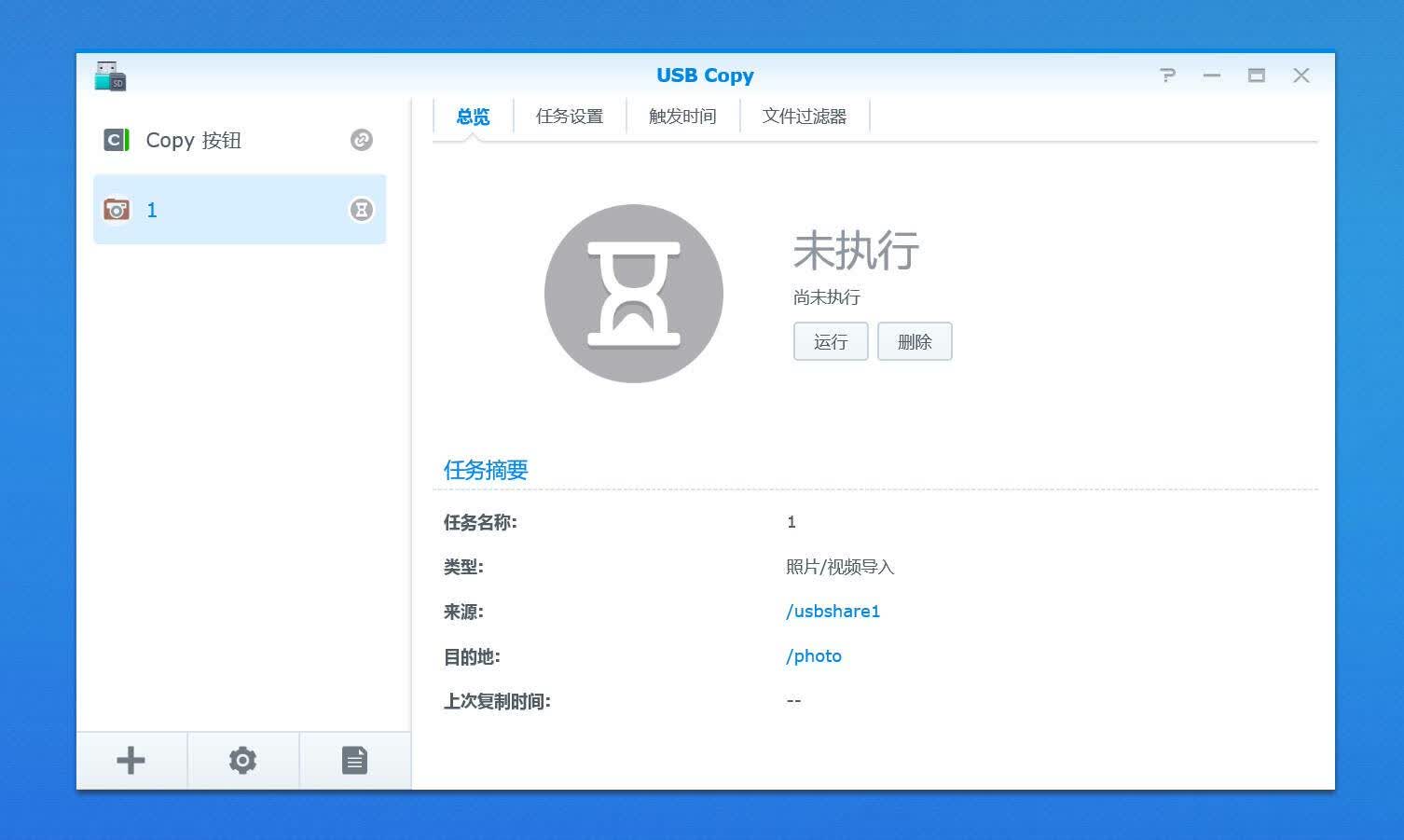The image size is (1404, 840).
Task: Click the plus icon to add task
Action: [131, 761]
